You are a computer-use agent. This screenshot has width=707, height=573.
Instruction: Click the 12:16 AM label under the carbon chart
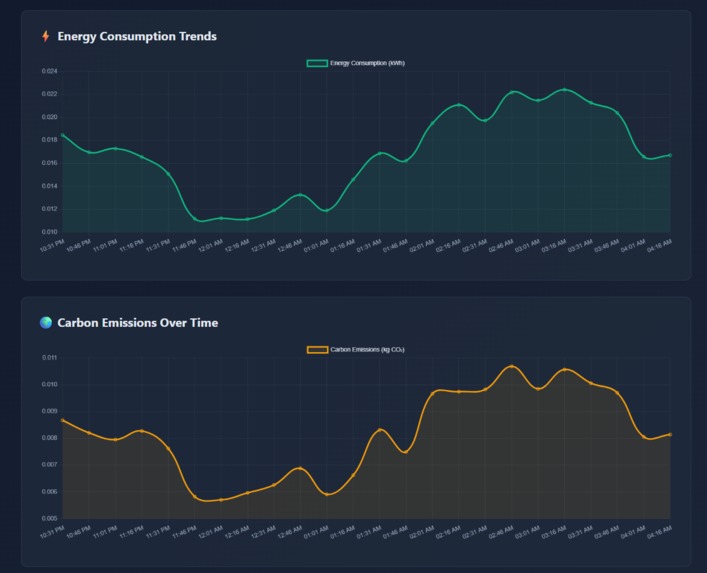(237, 532)
